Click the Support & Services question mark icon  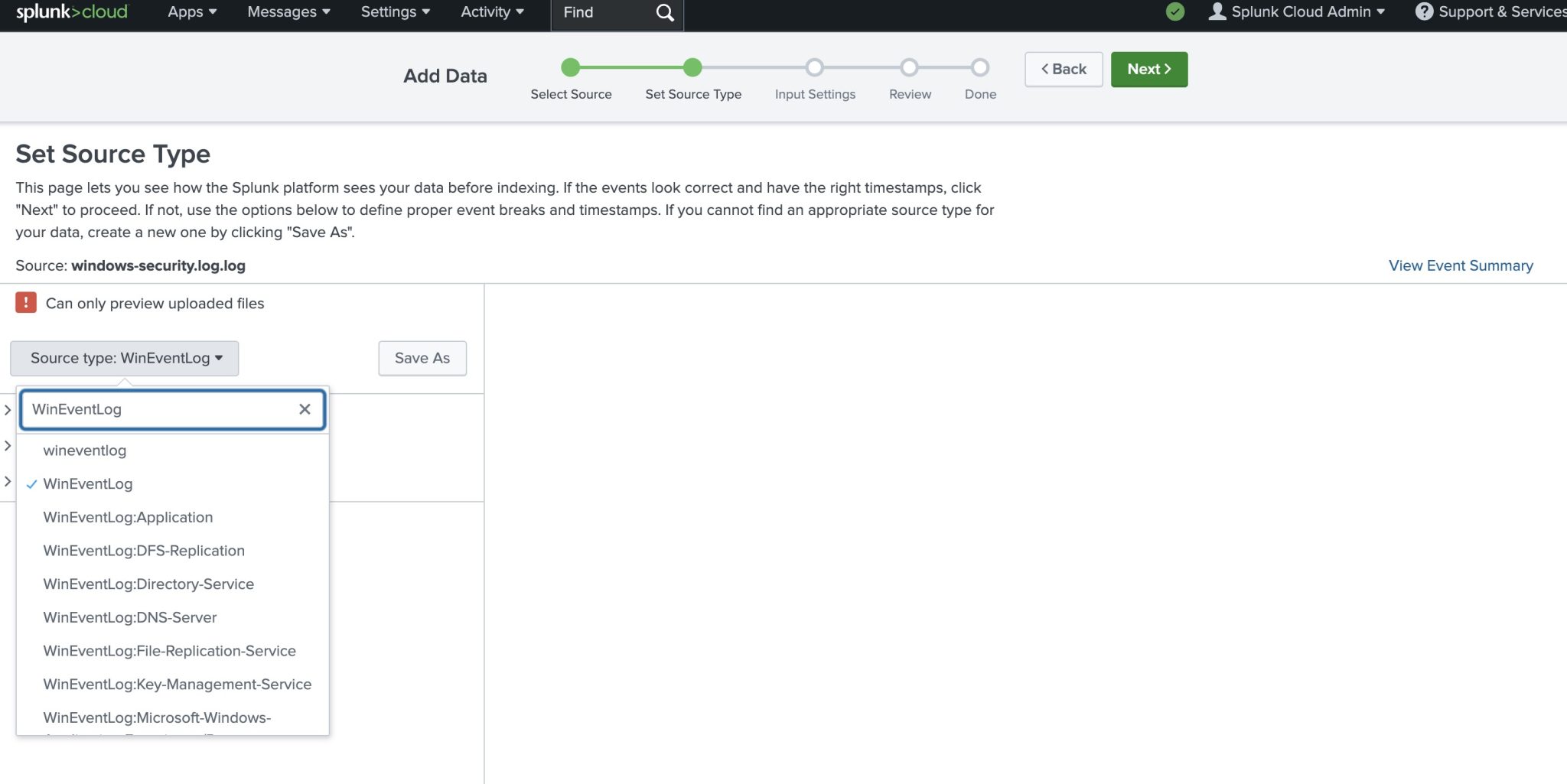click(1424, 11)
